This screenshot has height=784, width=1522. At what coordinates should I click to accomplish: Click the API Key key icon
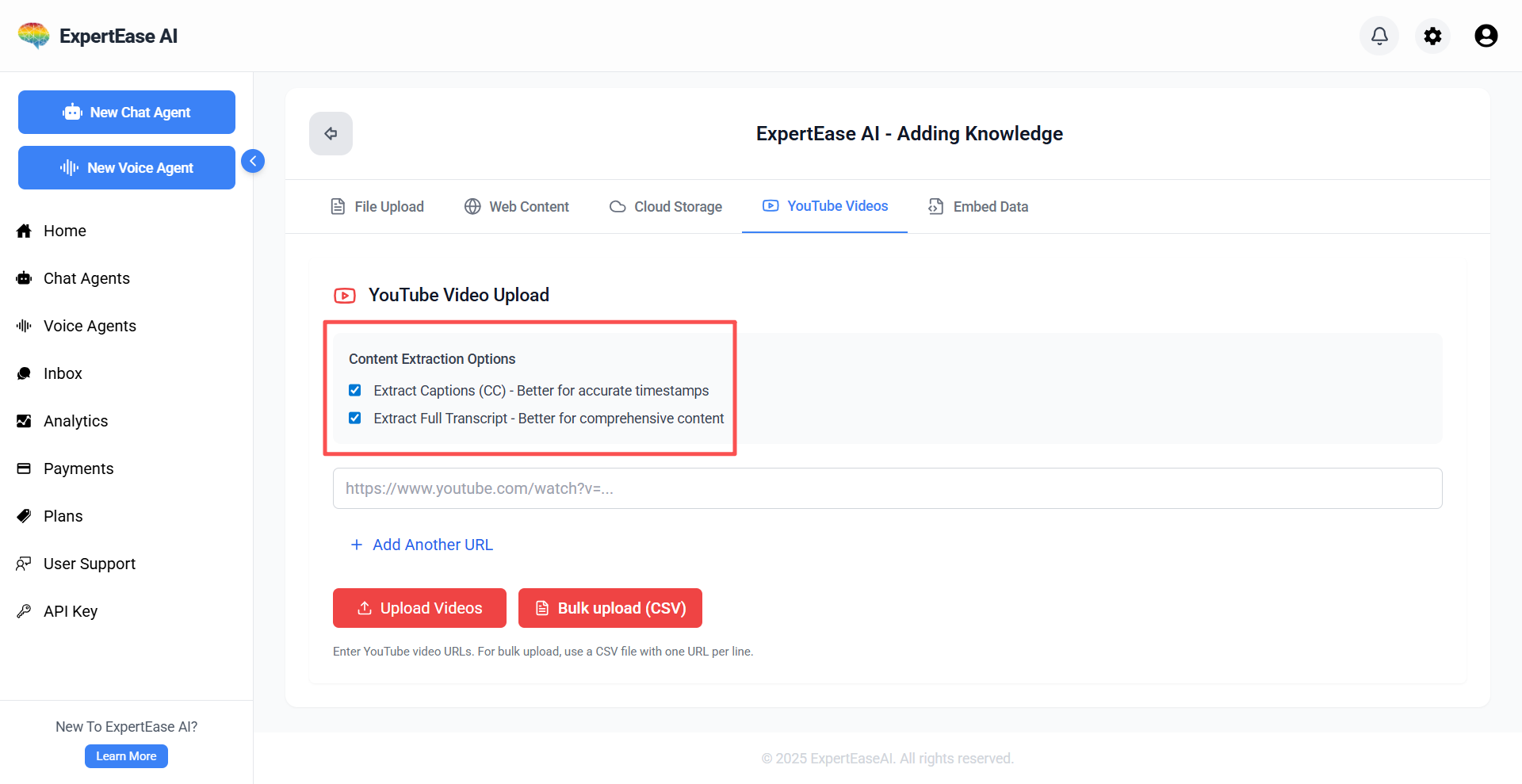pyautogui.click(x=24, y=611)
